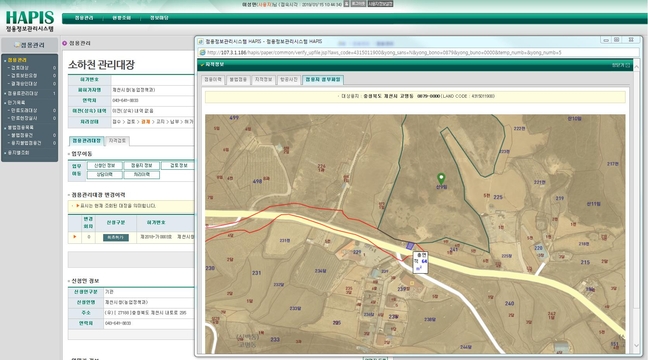Screen dimensions: 648x360
Task: Open the 현황조회 top menu
Action: (122, 18)
